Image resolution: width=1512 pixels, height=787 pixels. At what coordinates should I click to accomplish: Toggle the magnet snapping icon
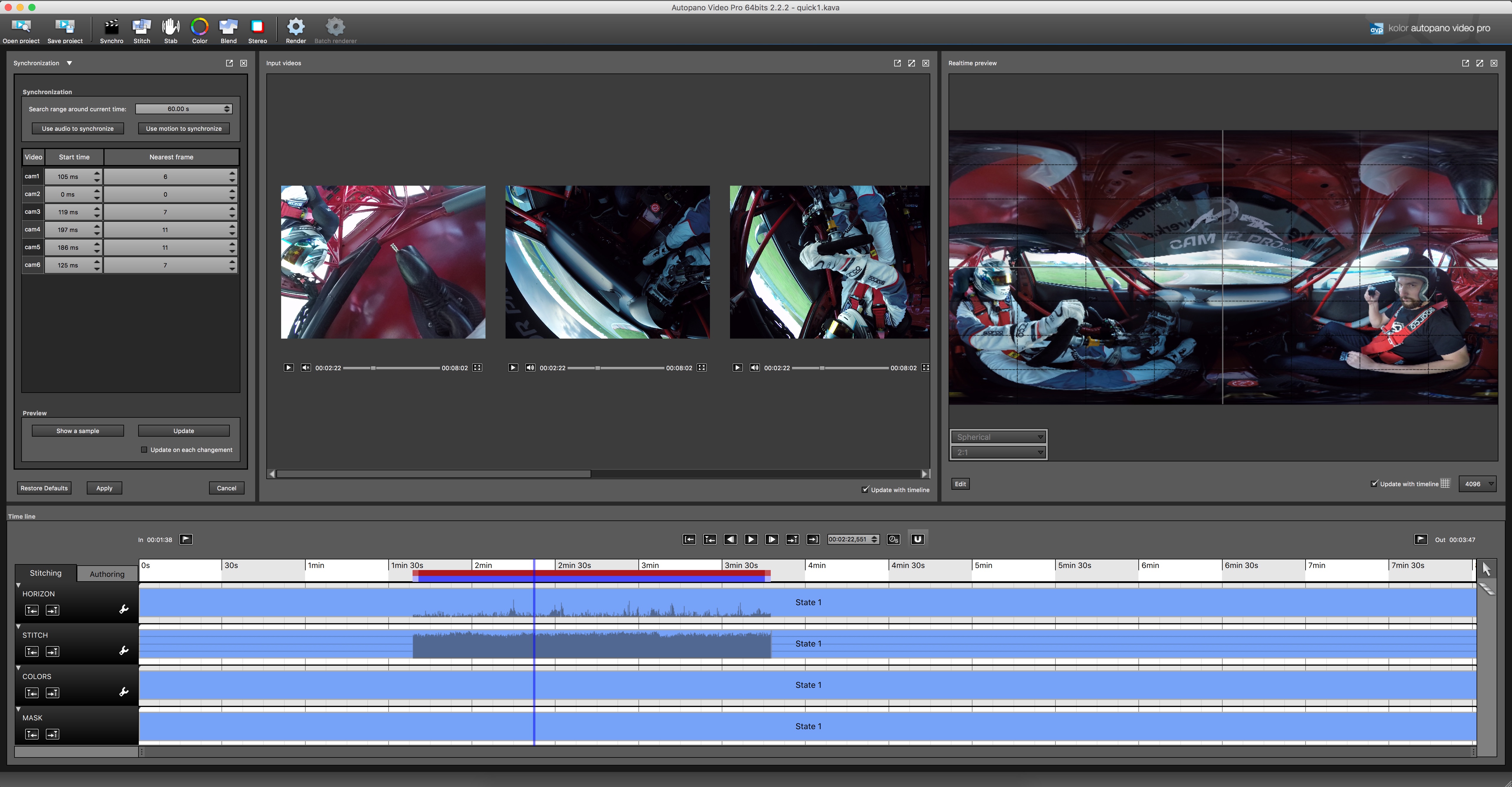point(918,539)
